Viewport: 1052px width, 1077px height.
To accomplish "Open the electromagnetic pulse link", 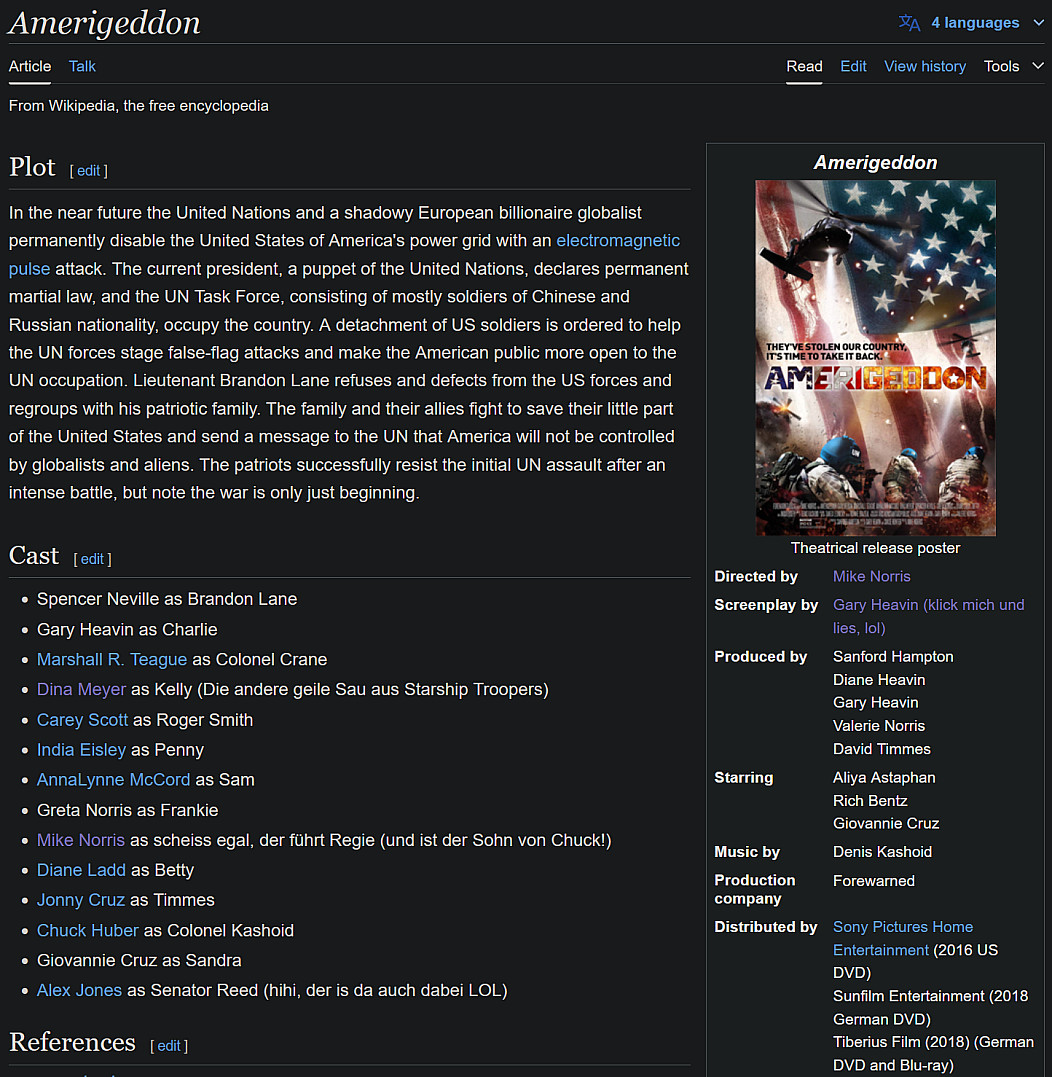I will (617, 241).
